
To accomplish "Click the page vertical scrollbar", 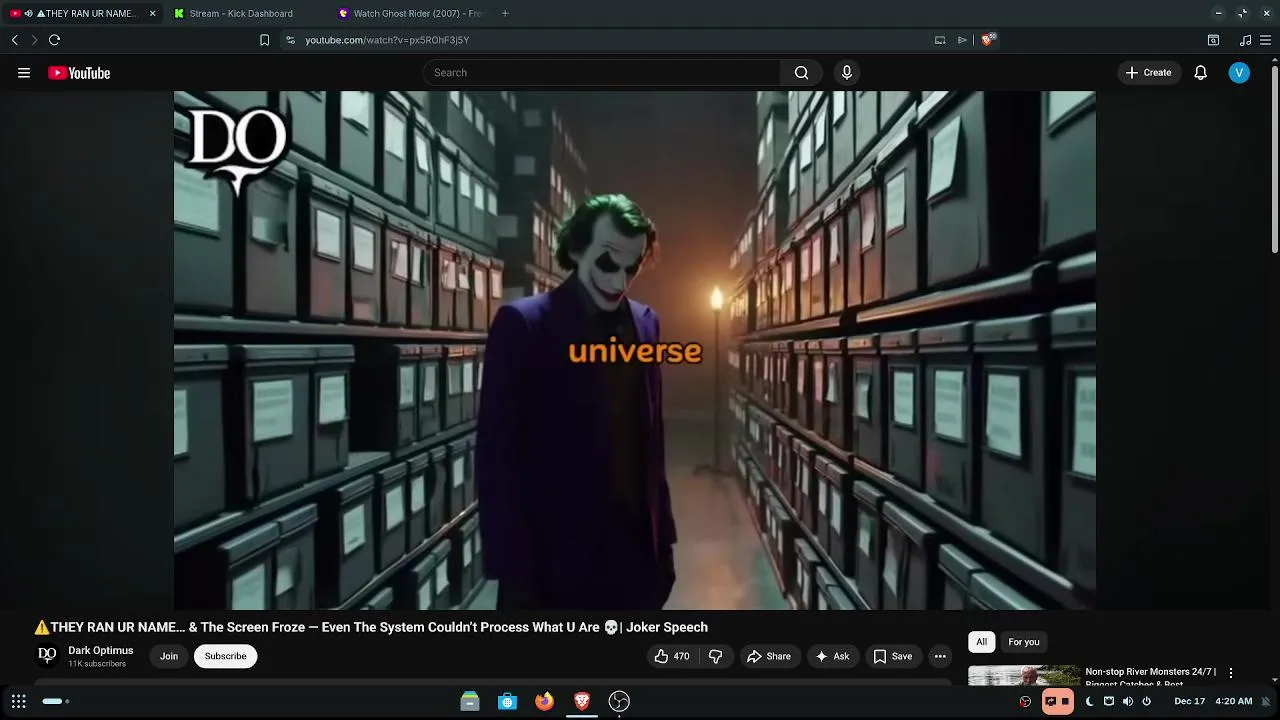I will (1274, 160).
